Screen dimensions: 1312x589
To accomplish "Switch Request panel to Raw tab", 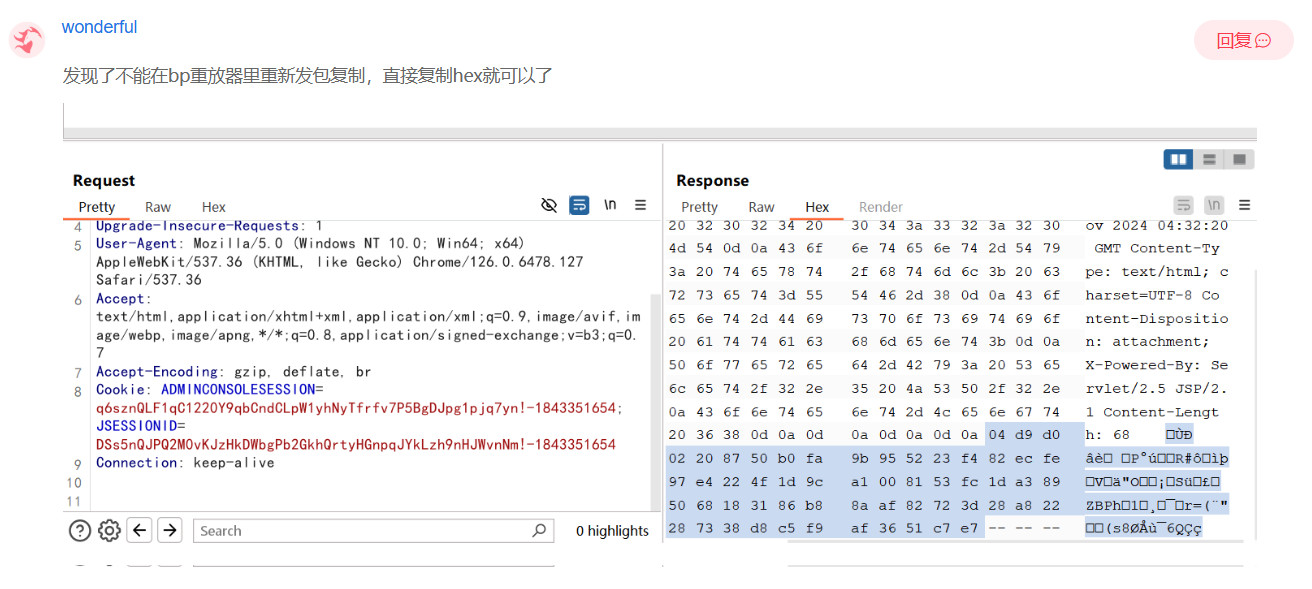I will 158,207.
